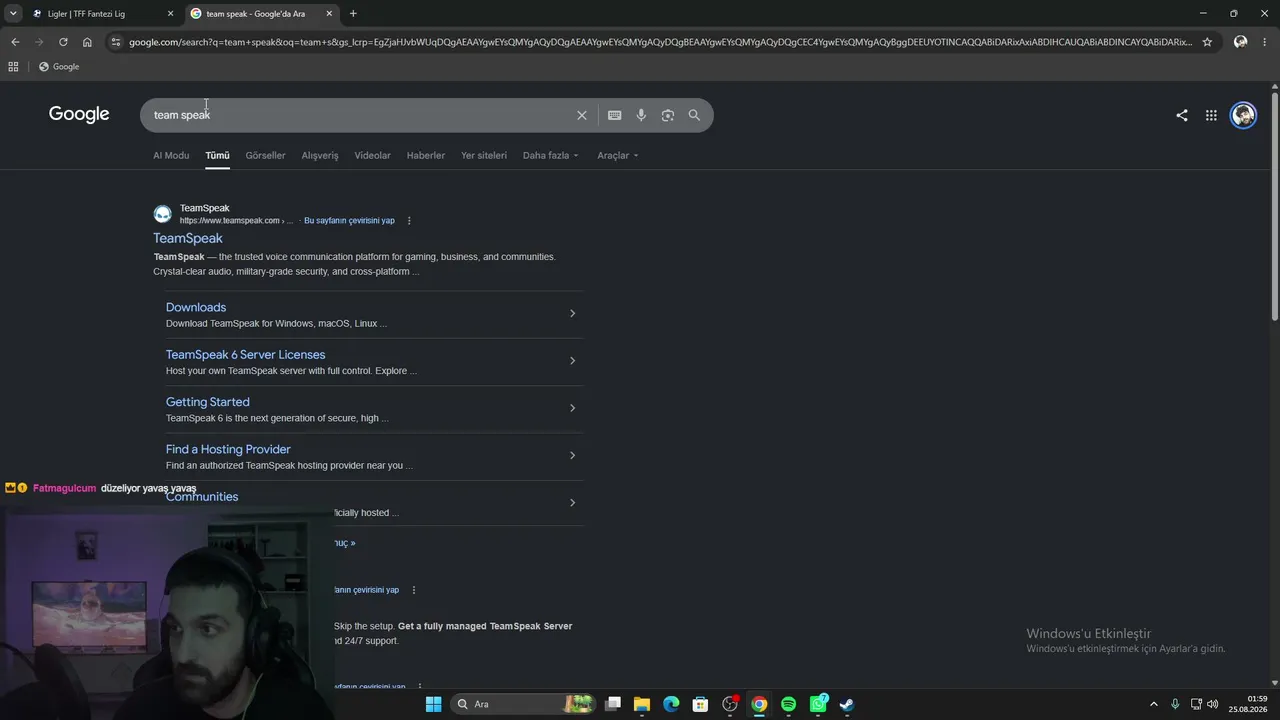Open the browser home page
Viewport: 1280px width, 720px height.
pos(87,42)
